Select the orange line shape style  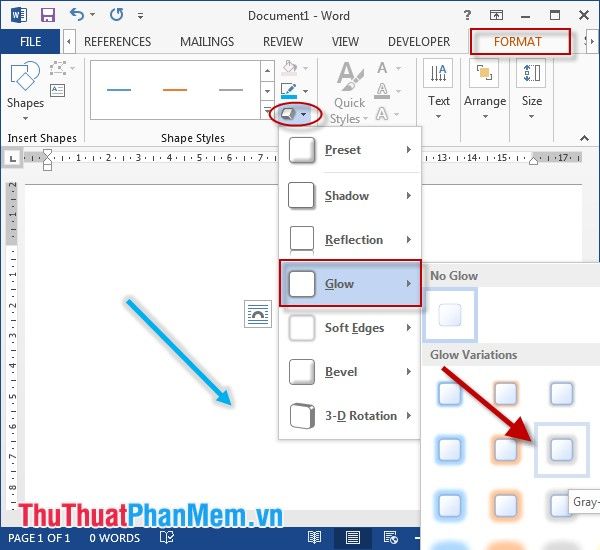pyautogui.click(x=175, y=90)
